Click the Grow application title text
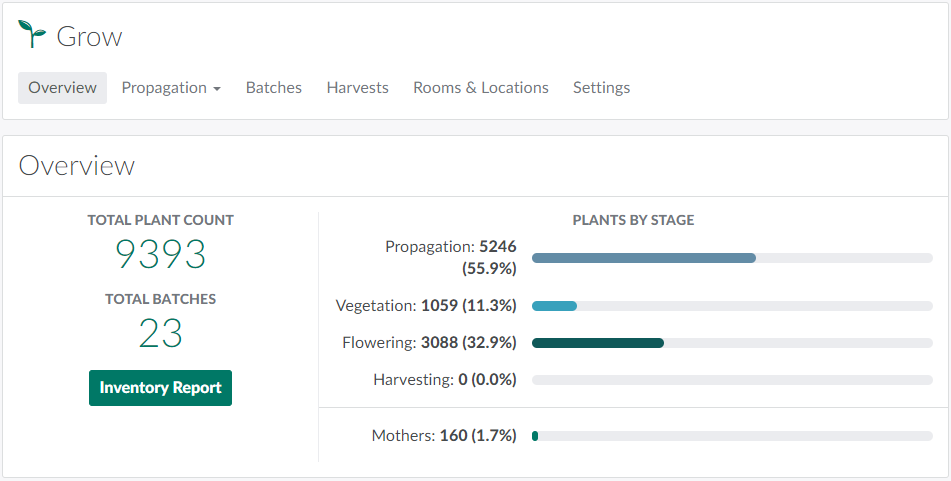The width and height of the screenshot is (951, 481). pyautogui.click(x=89, y=37)
